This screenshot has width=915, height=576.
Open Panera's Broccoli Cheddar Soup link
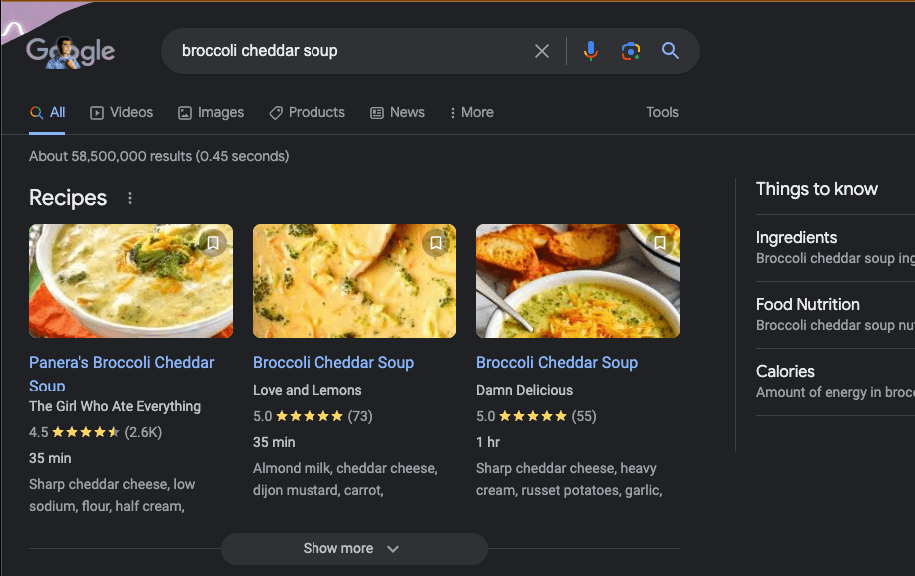click(x=121, y=363)
